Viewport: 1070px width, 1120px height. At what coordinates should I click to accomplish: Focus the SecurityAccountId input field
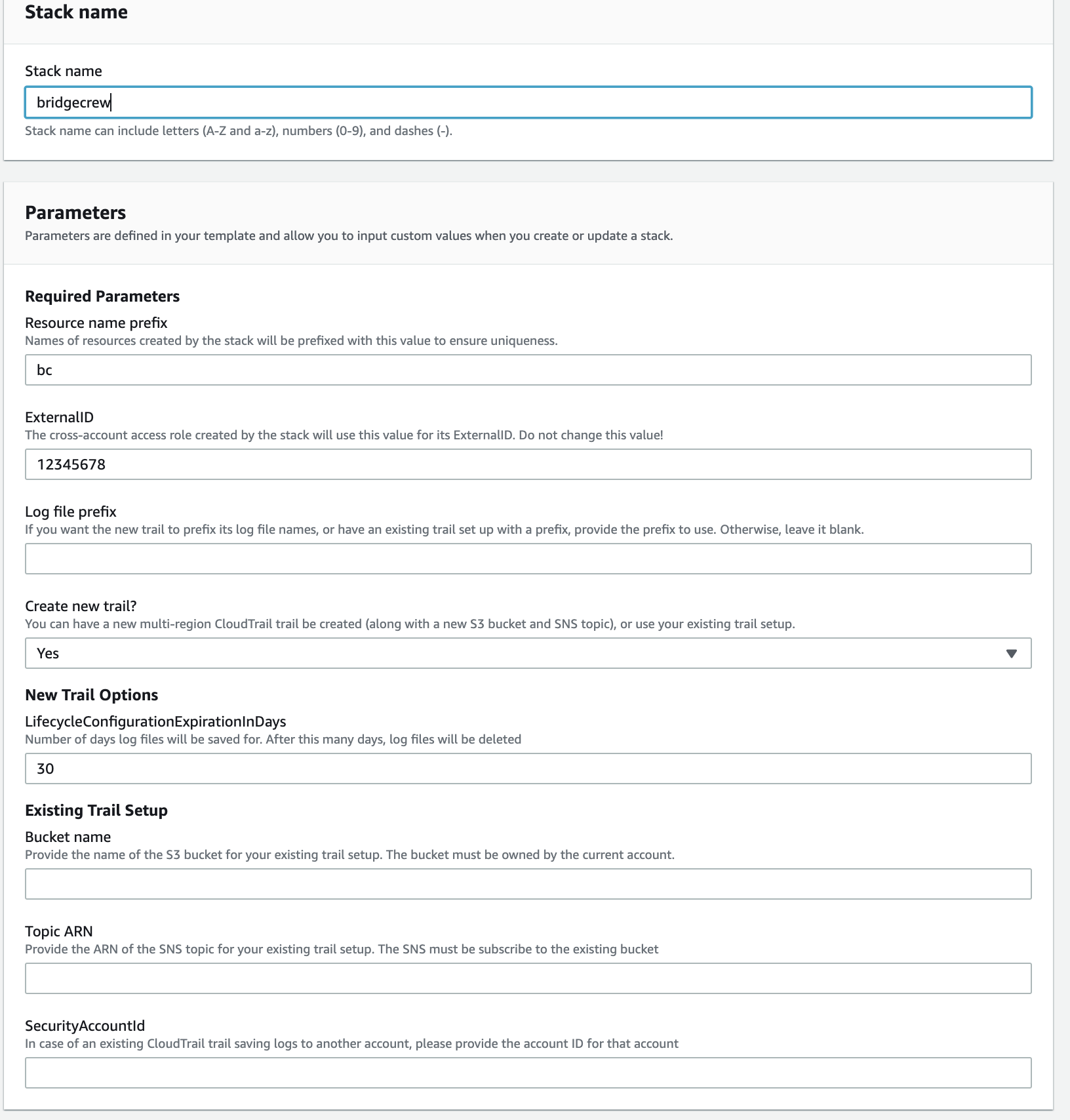tap(528, 1073)
